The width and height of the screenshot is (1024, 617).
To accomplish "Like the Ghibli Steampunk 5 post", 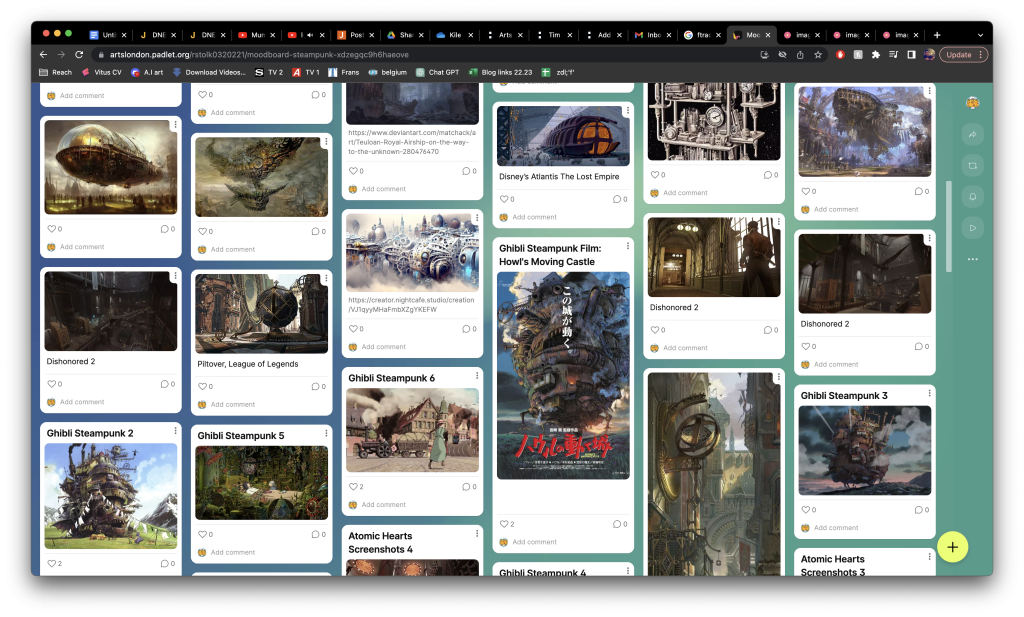I will point(202,534).
